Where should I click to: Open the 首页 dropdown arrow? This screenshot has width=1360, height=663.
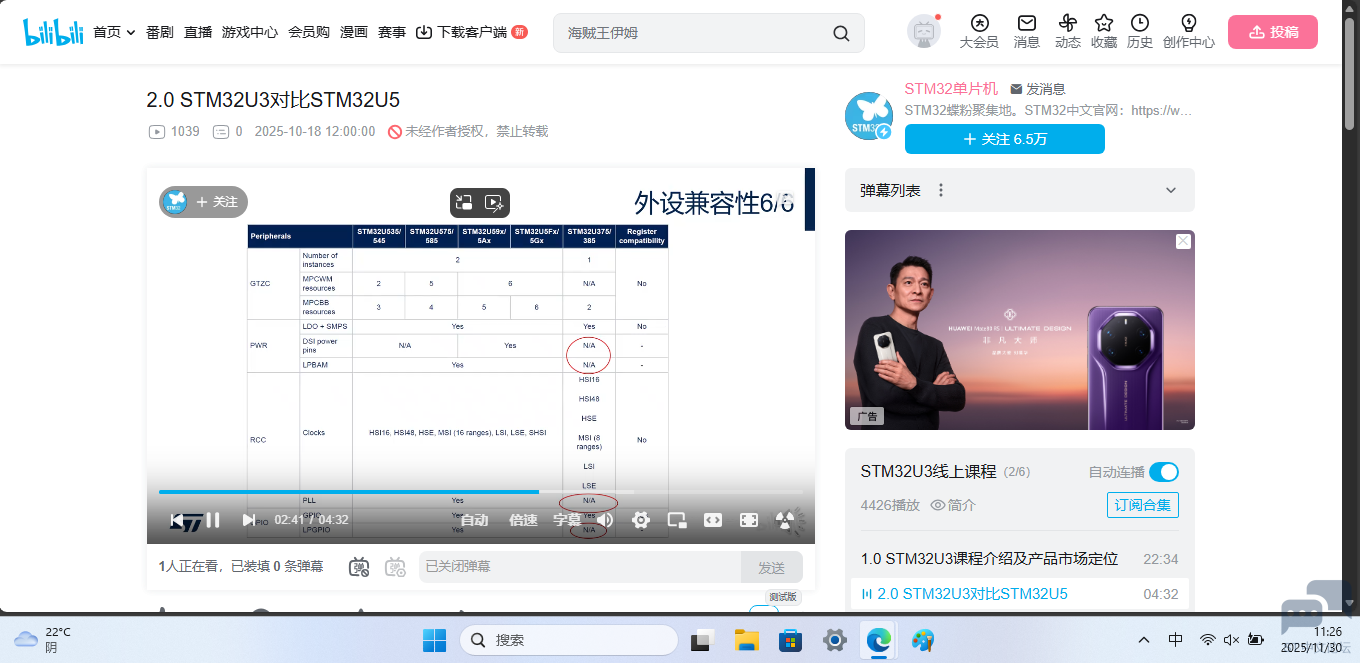(129, 31)
